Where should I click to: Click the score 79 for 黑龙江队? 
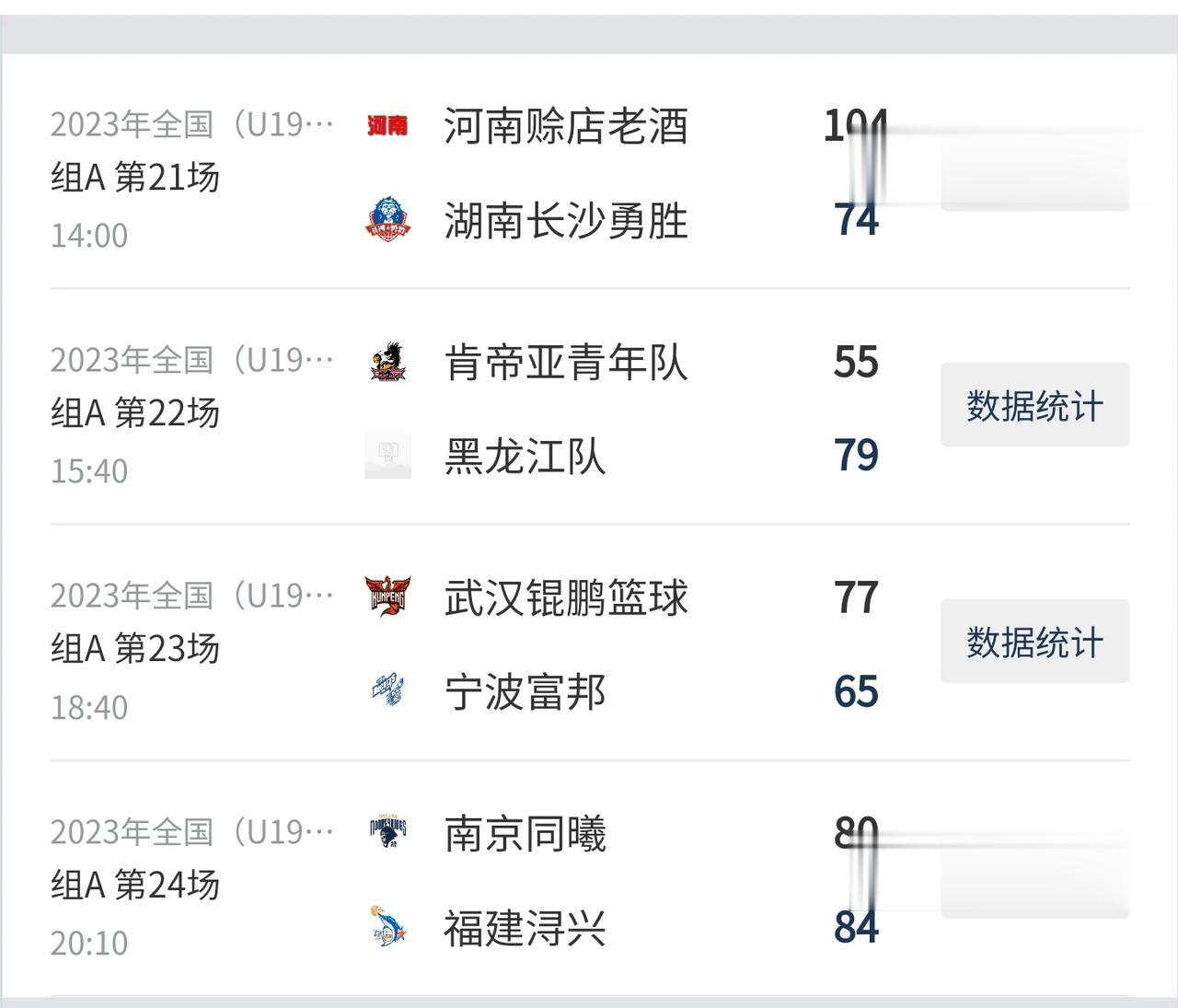pyautogui.click(x=857, y=455)
